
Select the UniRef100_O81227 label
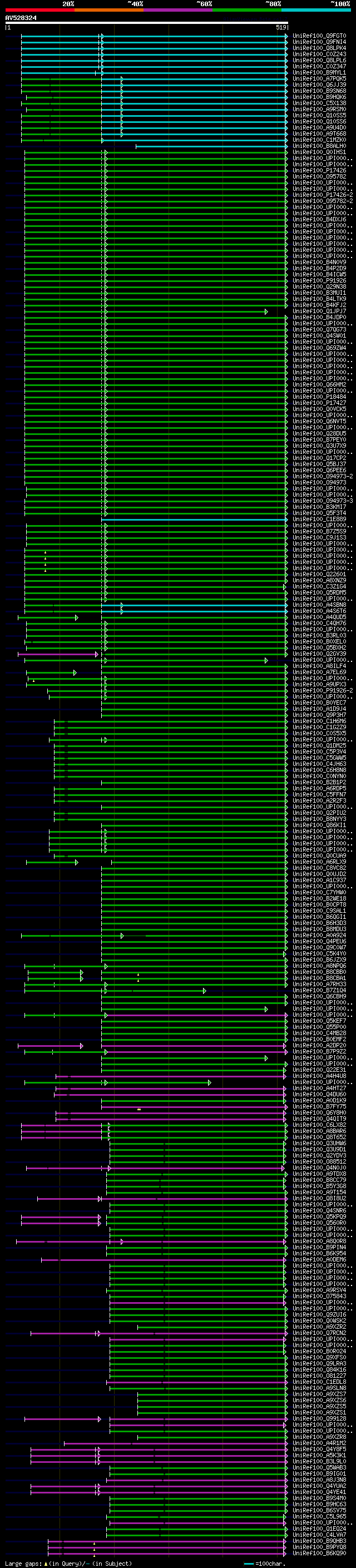pyautogui.click(x=319, y=1376)
